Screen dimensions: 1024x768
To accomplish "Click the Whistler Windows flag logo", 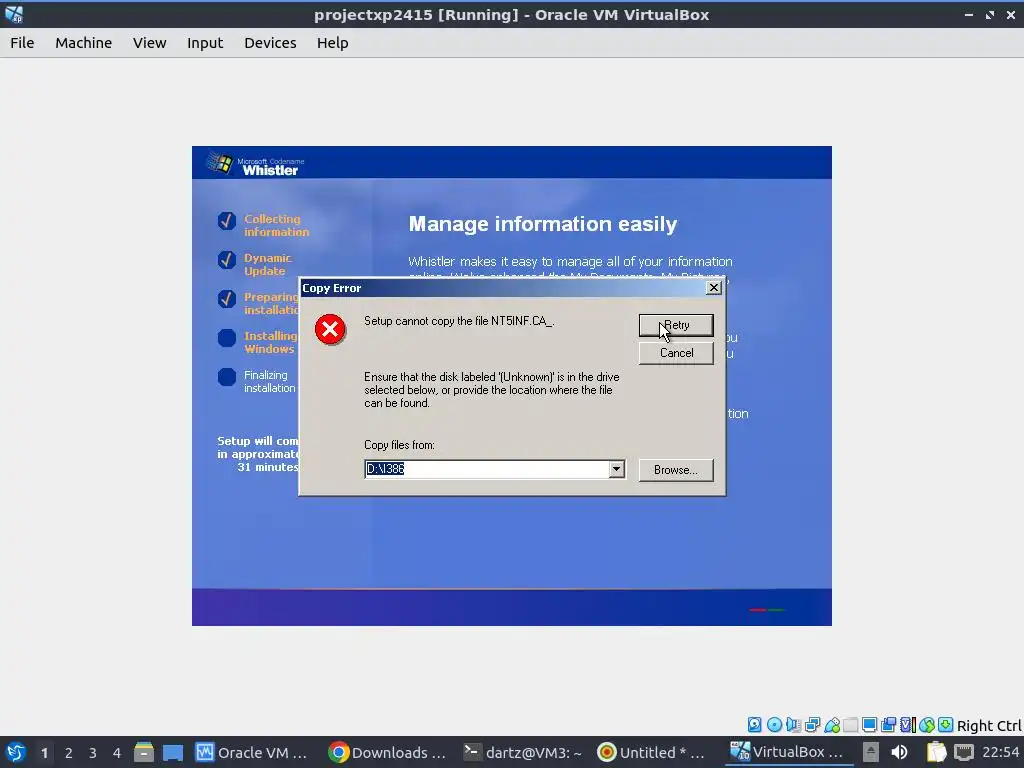I will click(220, 163).
